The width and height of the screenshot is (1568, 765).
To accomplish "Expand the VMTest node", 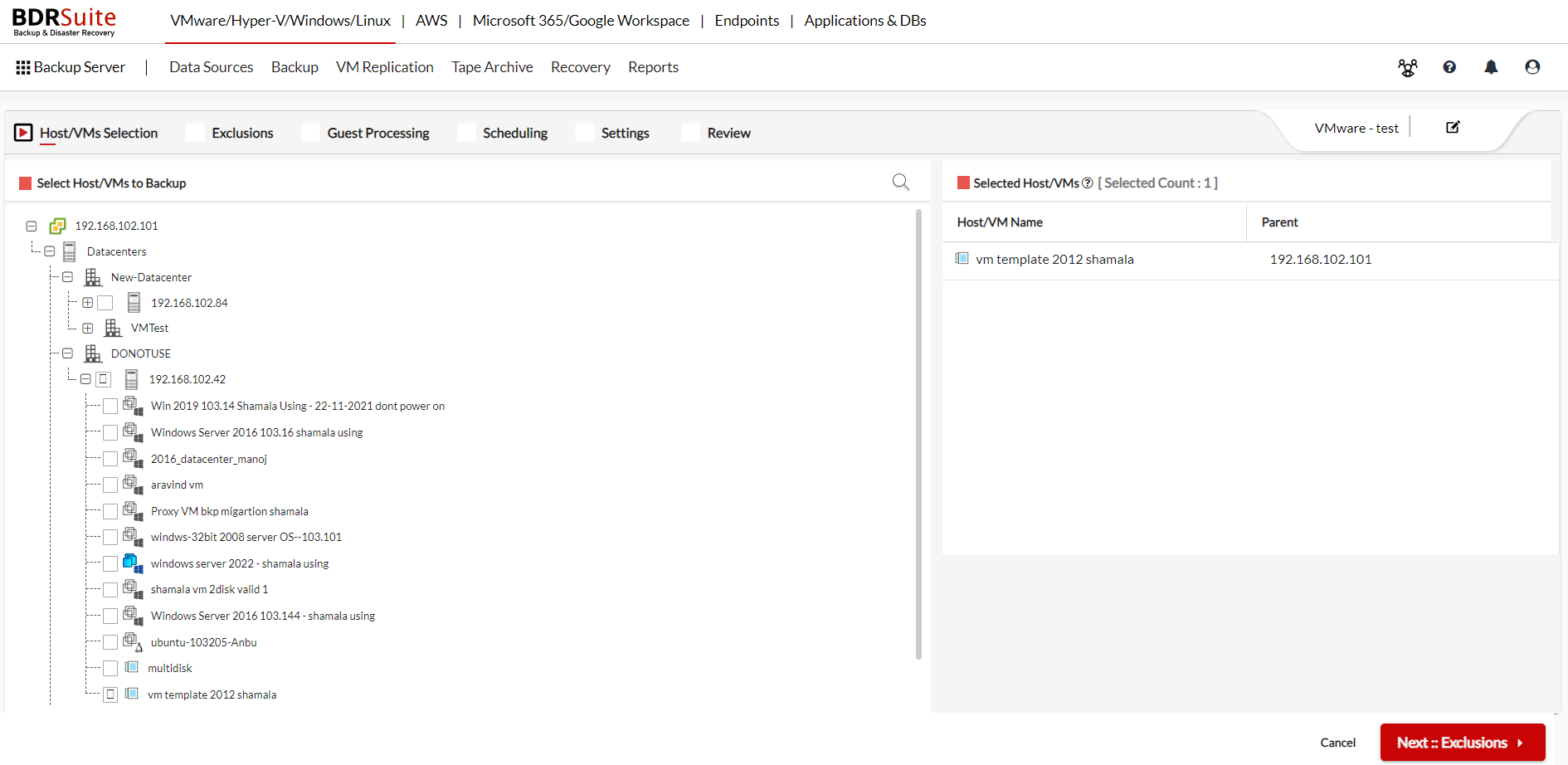I will pos(87,328).
